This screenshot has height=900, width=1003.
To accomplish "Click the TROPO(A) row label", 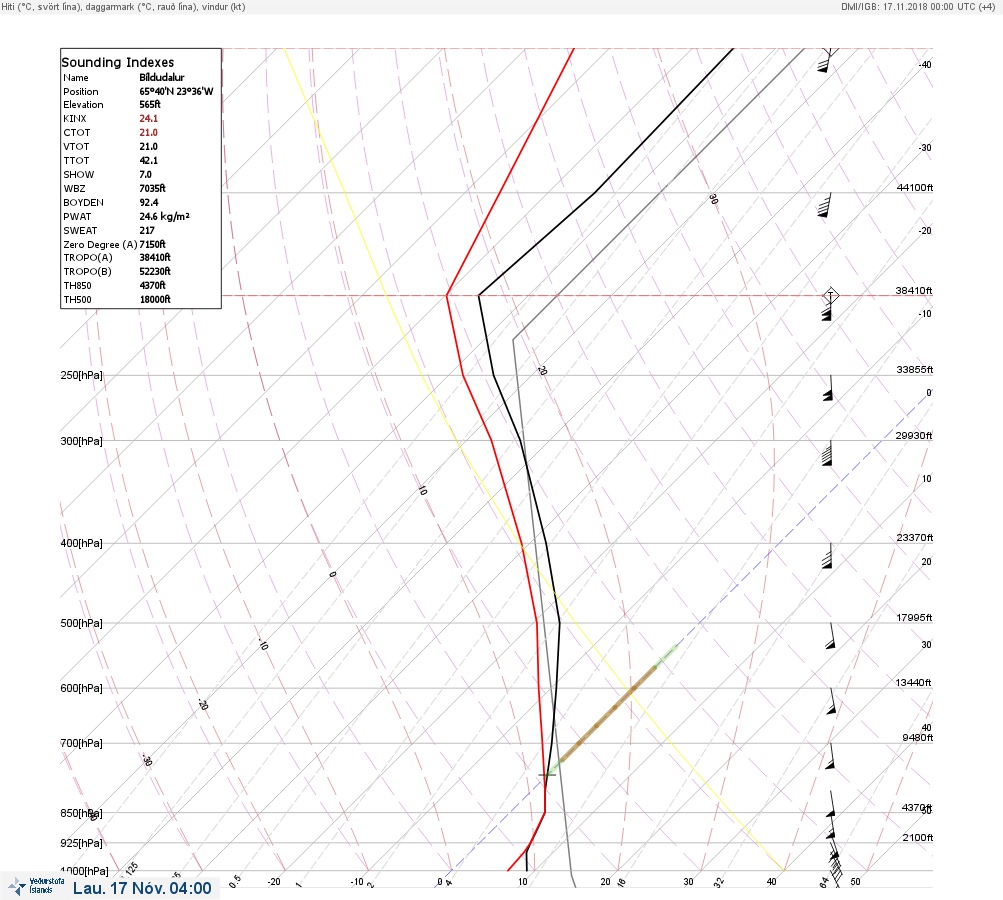I will pyautogui.click(x=88, y=258).
